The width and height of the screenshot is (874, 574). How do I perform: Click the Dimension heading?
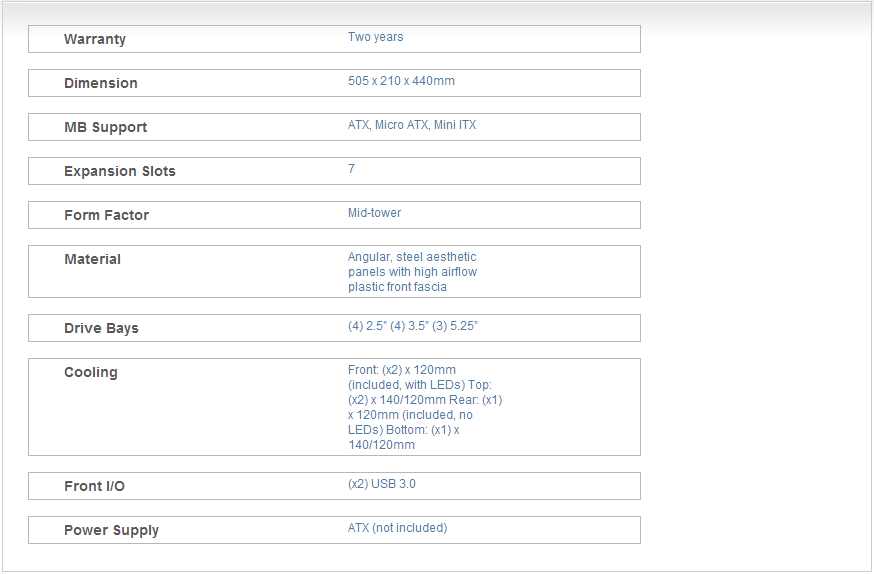[101, 83]
